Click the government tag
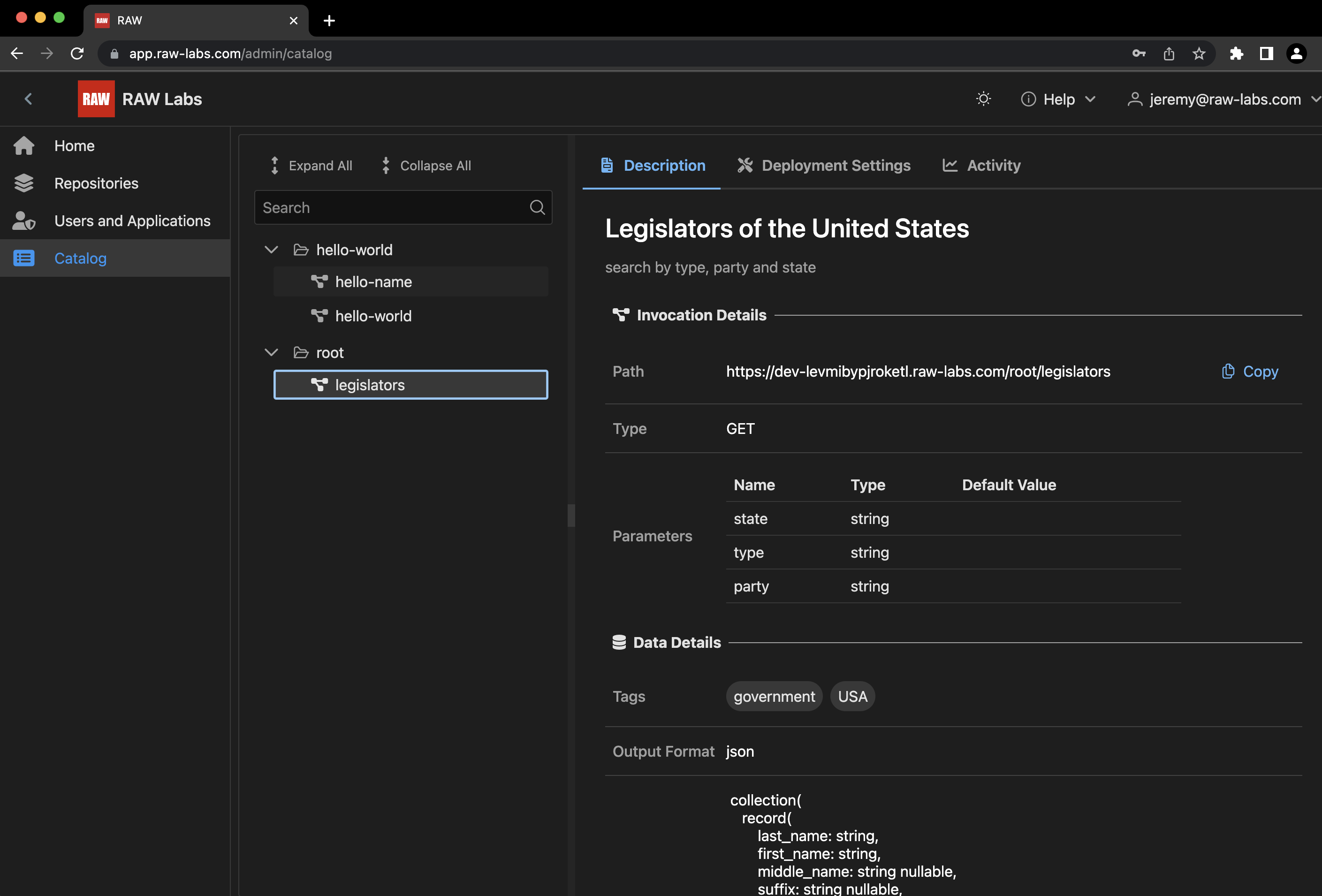The height and width of the screenshot is (896, 1322). (774, 696)
